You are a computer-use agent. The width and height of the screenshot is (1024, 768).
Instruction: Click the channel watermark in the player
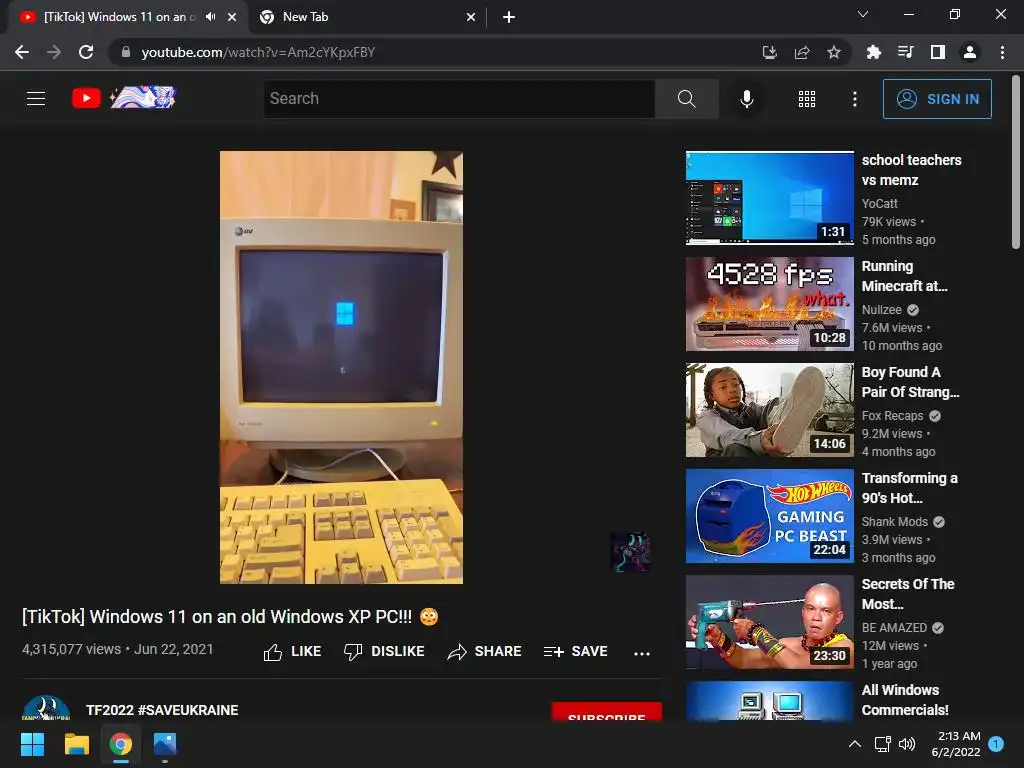click(630, 552)
